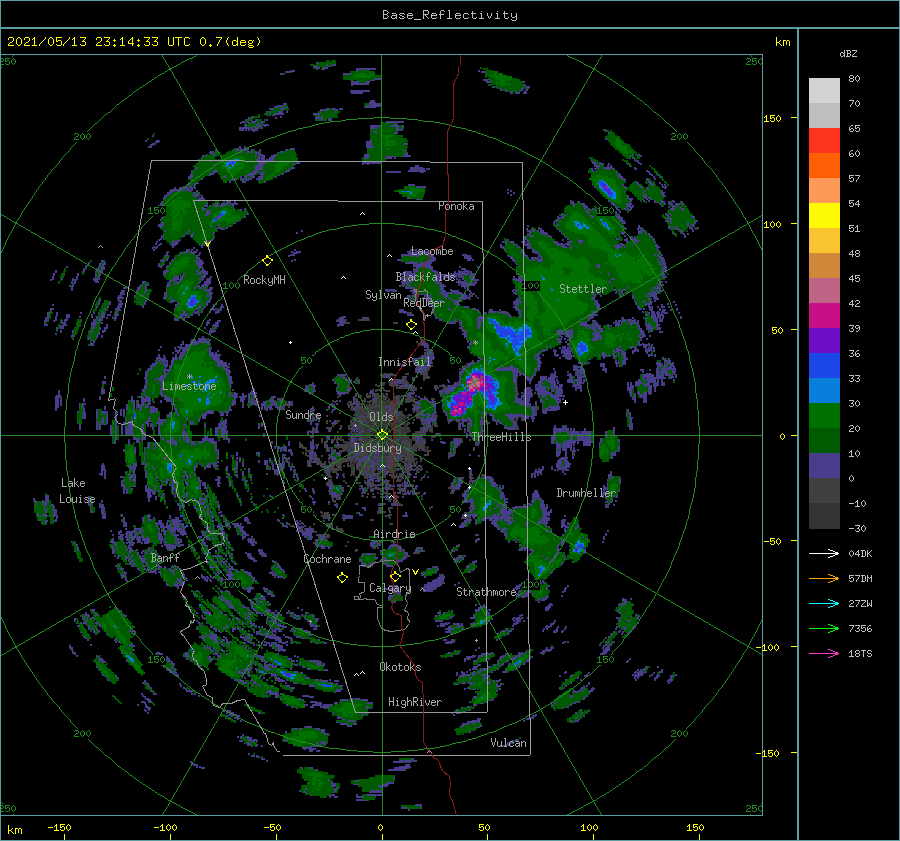
Task: Click the orange 57DM arrow in legend
Action: click(x=824, y=578)
